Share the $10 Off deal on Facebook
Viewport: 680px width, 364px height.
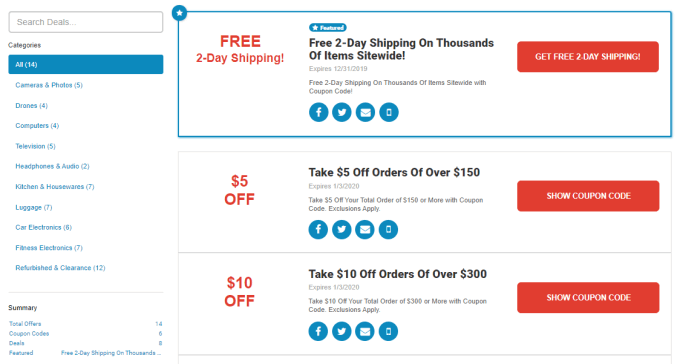318,331
